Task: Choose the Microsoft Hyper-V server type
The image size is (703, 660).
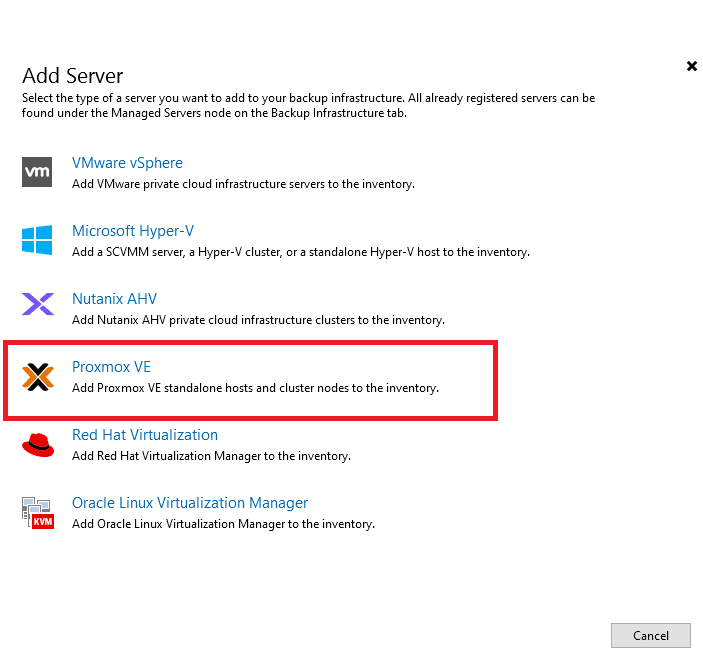Action: [133, 231]
